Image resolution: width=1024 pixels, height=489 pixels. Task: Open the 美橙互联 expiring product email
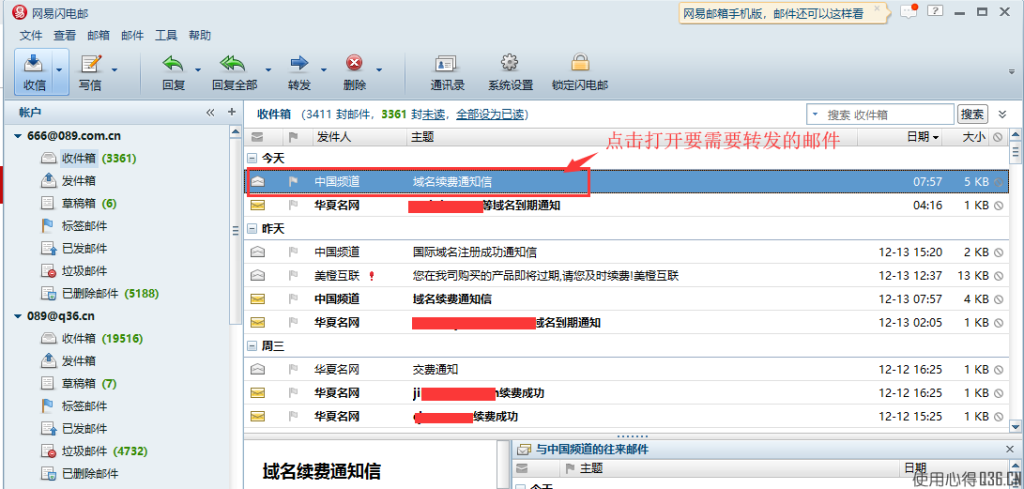[626, 276]
